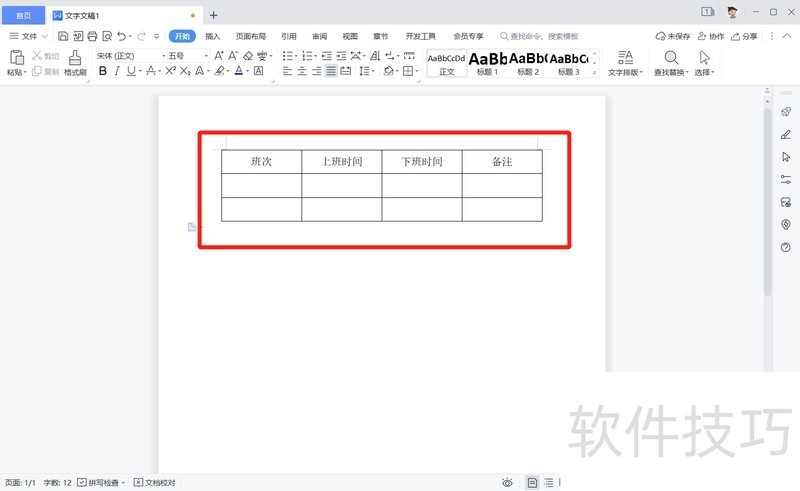Image resolution: width=800 pixels, height=491 pixels.
Task: Apply the Heading 2 (标题 2) style
Action: pos(528,63)
